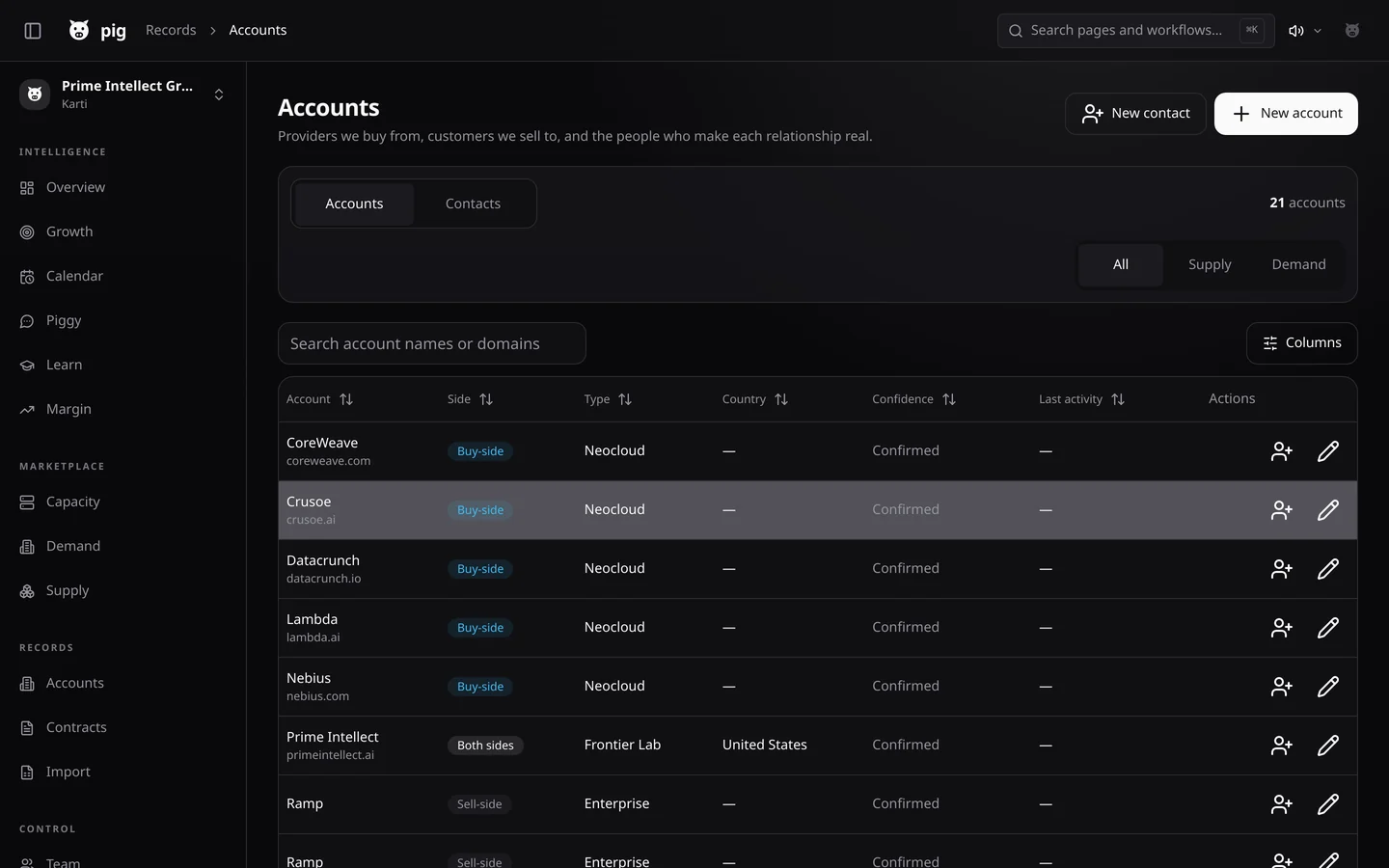Open Calendar in sidebar
Screen dimensions: 1389x868
[123, 277]
